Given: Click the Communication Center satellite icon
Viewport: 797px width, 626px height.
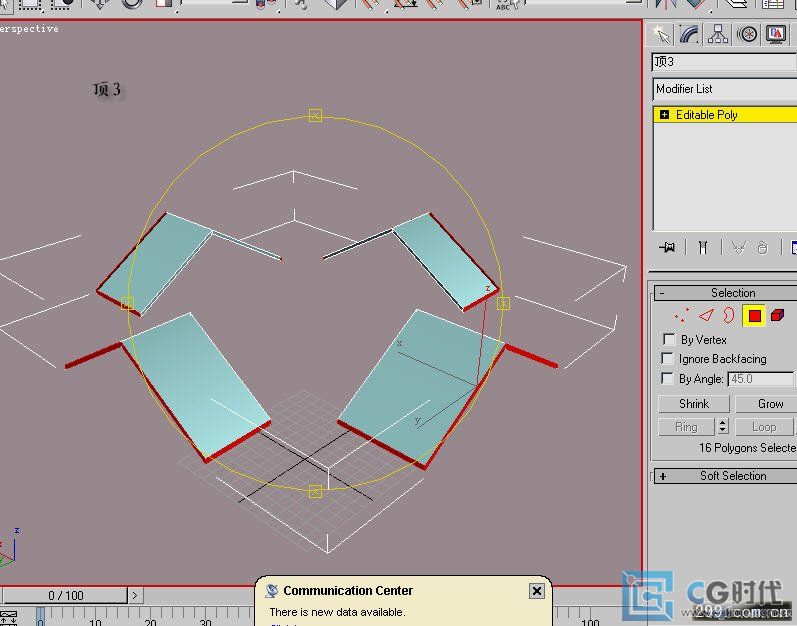Looking at the screenshot, I should [272, 590].
